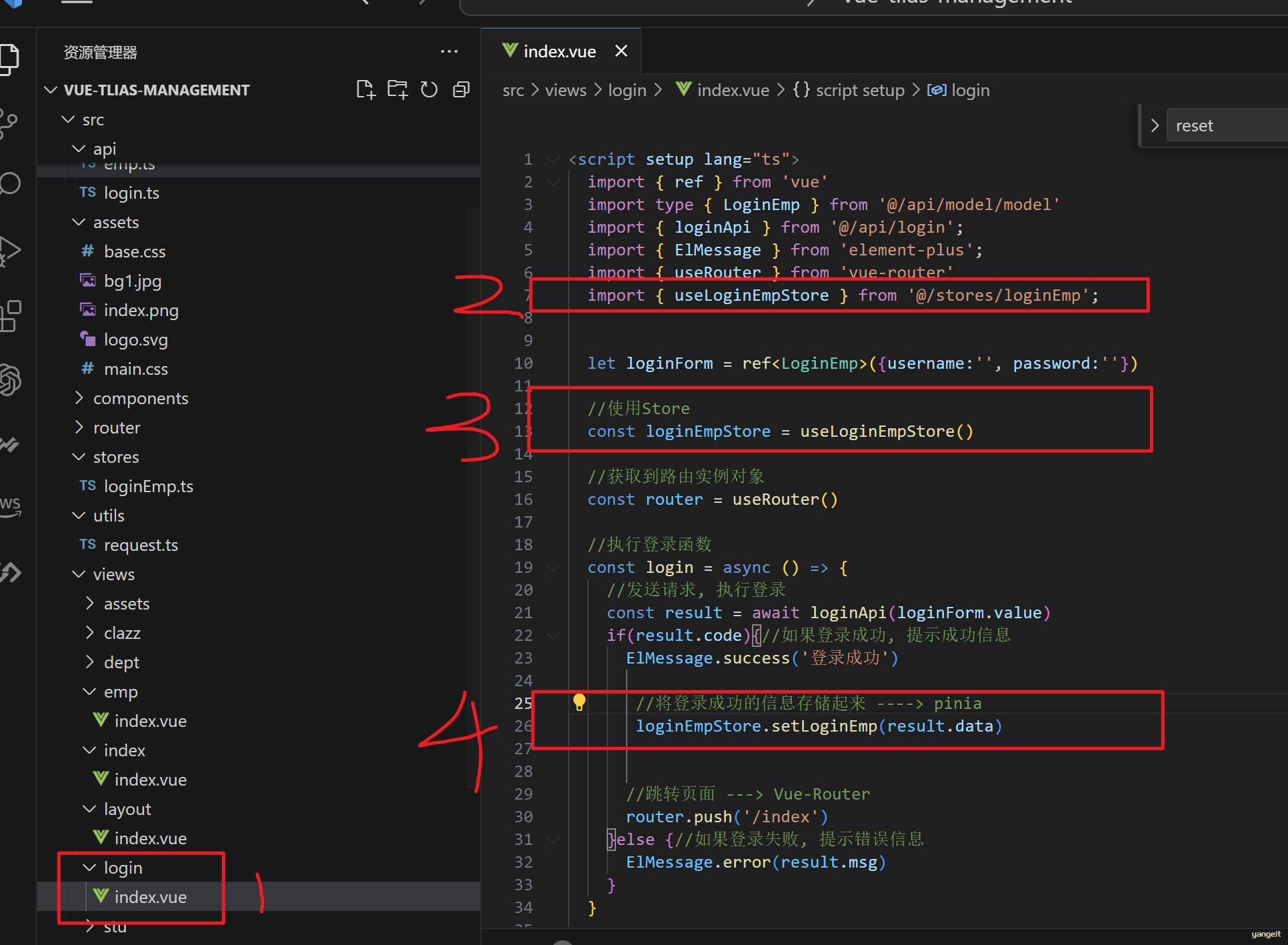Expand the clazz folder
This screenshot has width=1288, height=945.
tap(89, 632)
